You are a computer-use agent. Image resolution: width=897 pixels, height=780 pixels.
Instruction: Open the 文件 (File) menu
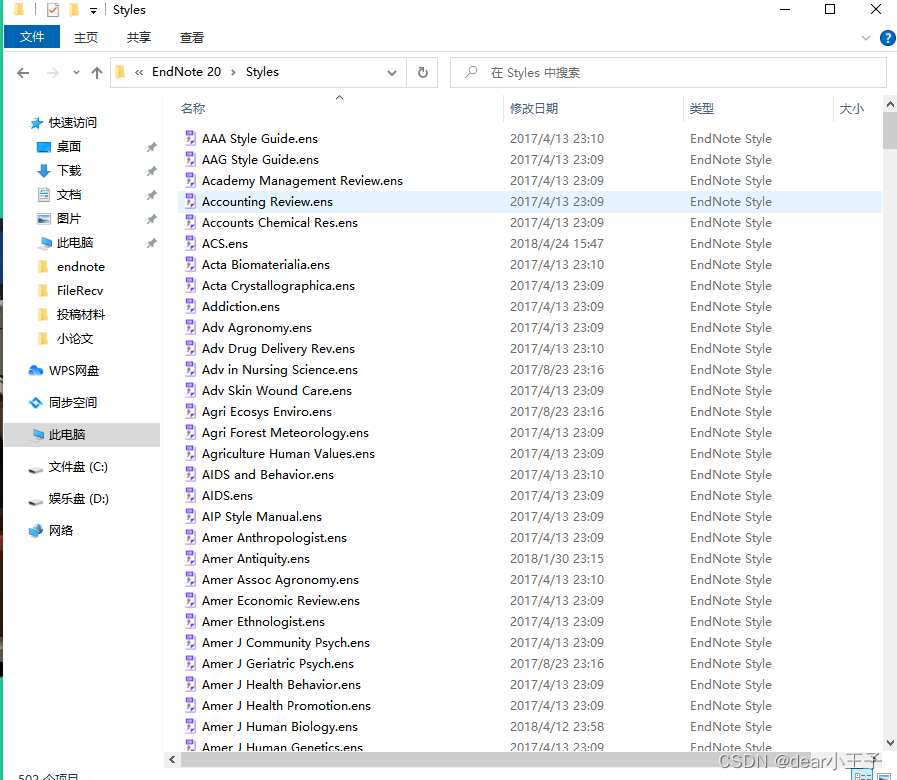point(32,37)
